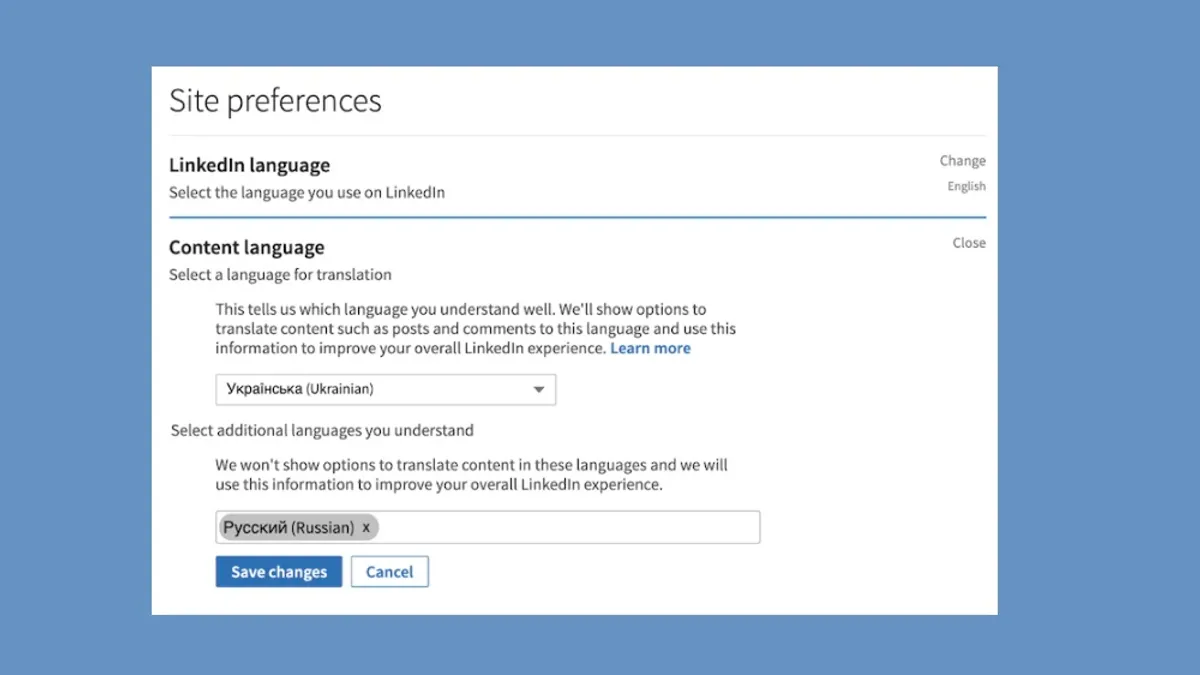
Task: Select the Content language heading
Action: [247, 248]
